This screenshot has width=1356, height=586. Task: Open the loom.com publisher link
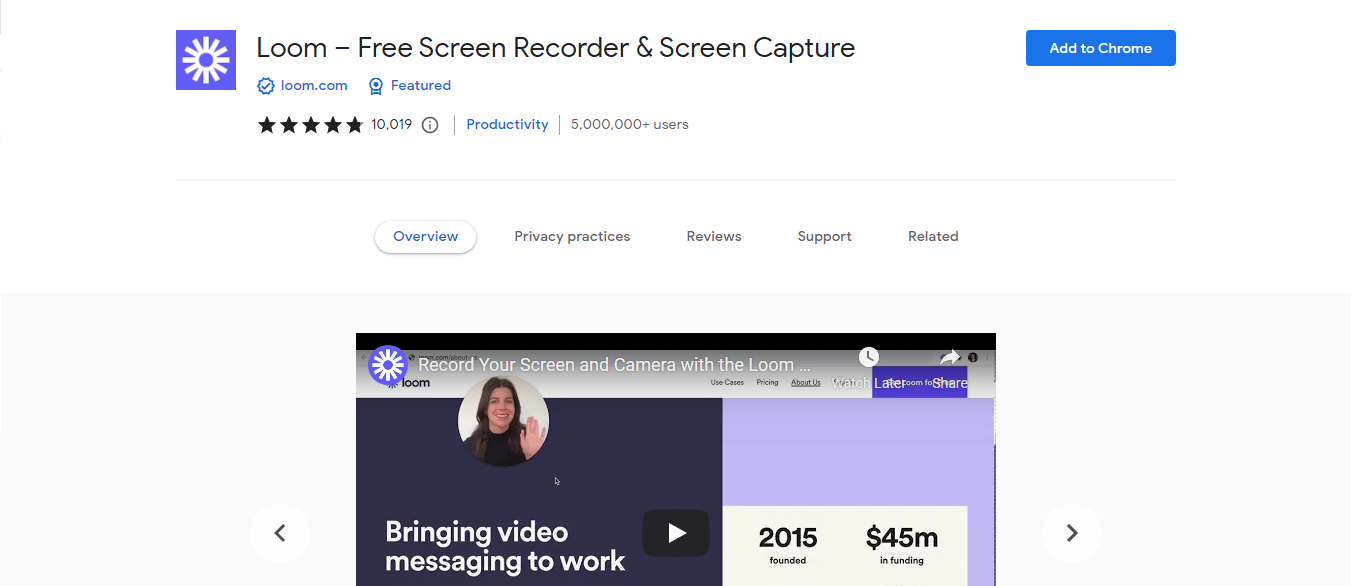click(x=314, y=86)
